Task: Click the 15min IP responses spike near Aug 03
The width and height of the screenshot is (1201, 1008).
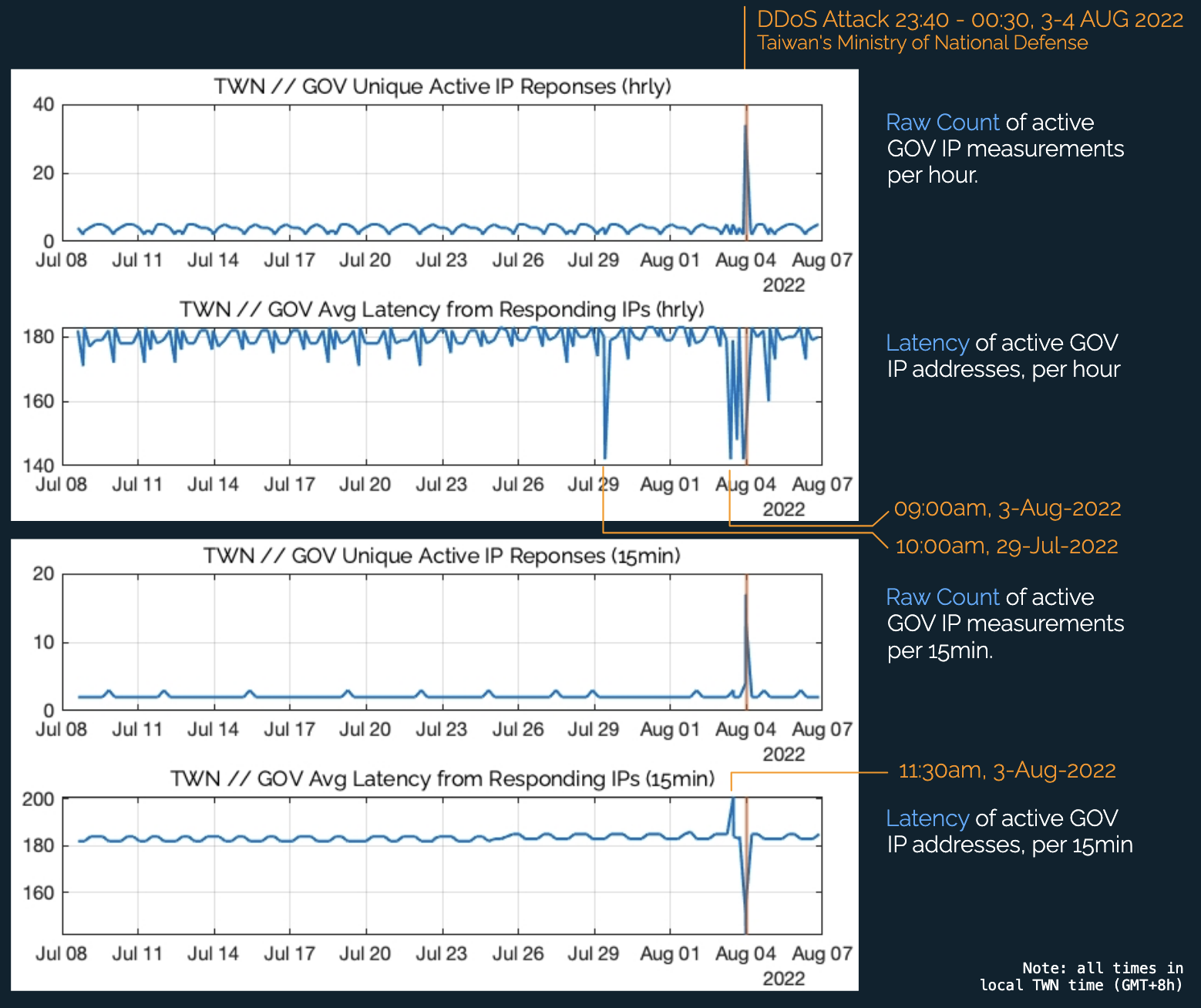Action: coord(745,595)
